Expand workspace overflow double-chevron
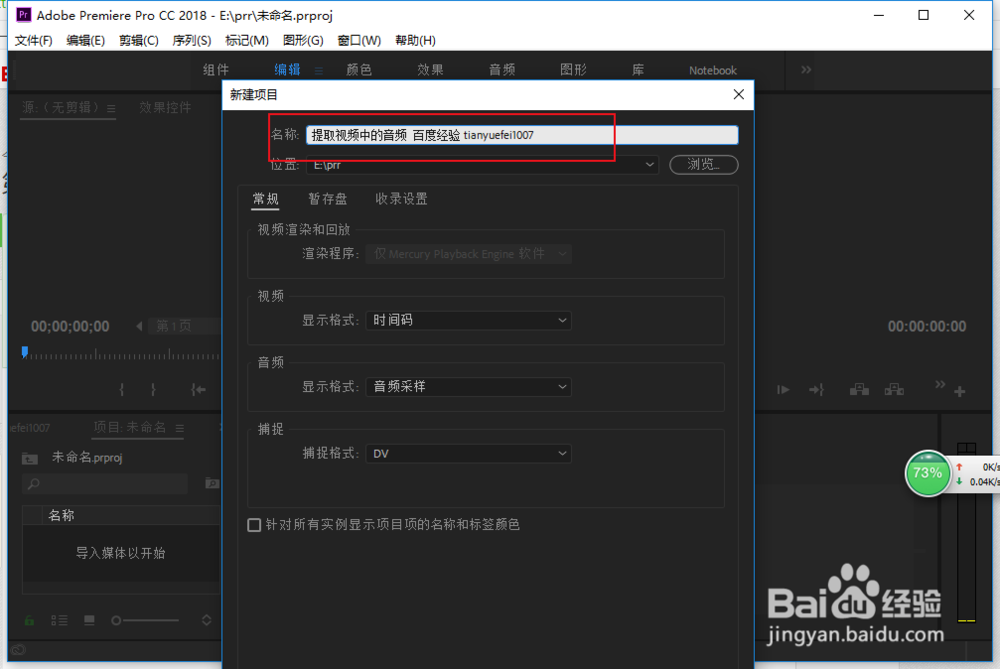Image resolution: width=1000 pixels, height=669 pixels. point(806,70)
